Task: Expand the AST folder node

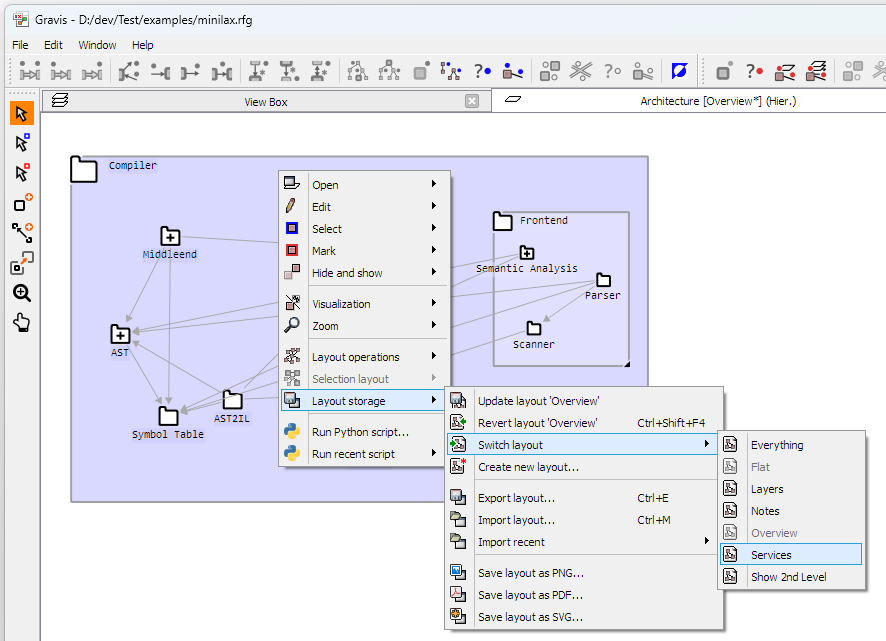Action: point(120,334)
